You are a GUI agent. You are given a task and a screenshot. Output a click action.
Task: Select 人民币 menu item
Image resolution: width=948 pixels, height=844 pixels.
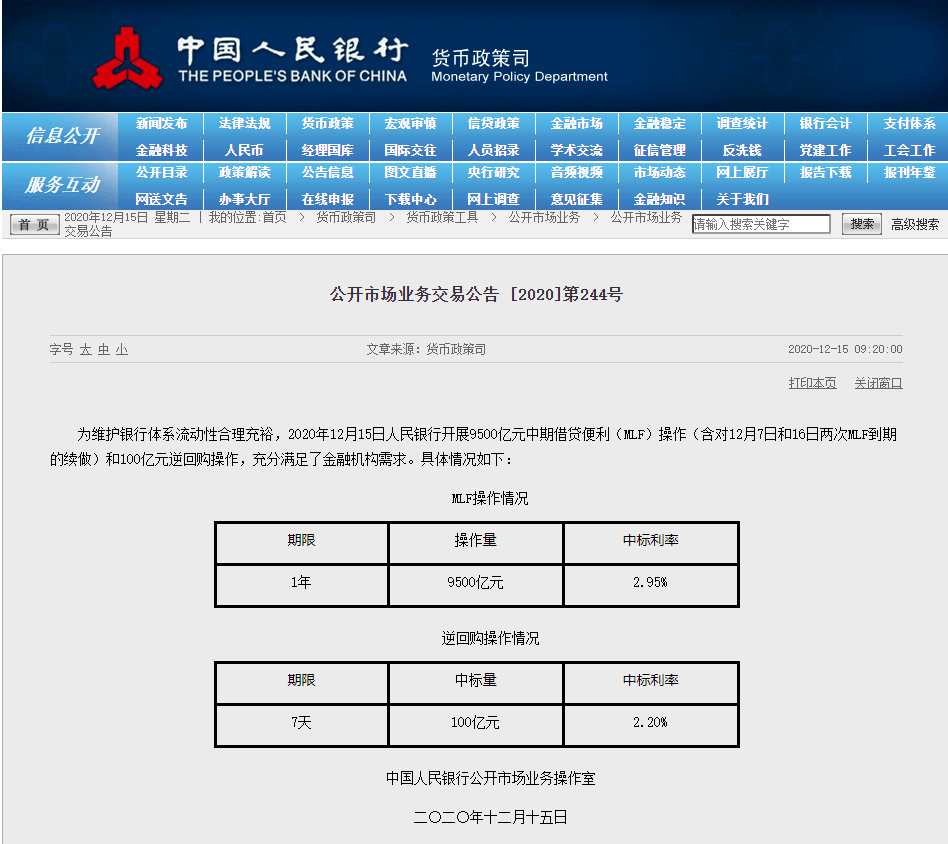(x=244, y=150)
